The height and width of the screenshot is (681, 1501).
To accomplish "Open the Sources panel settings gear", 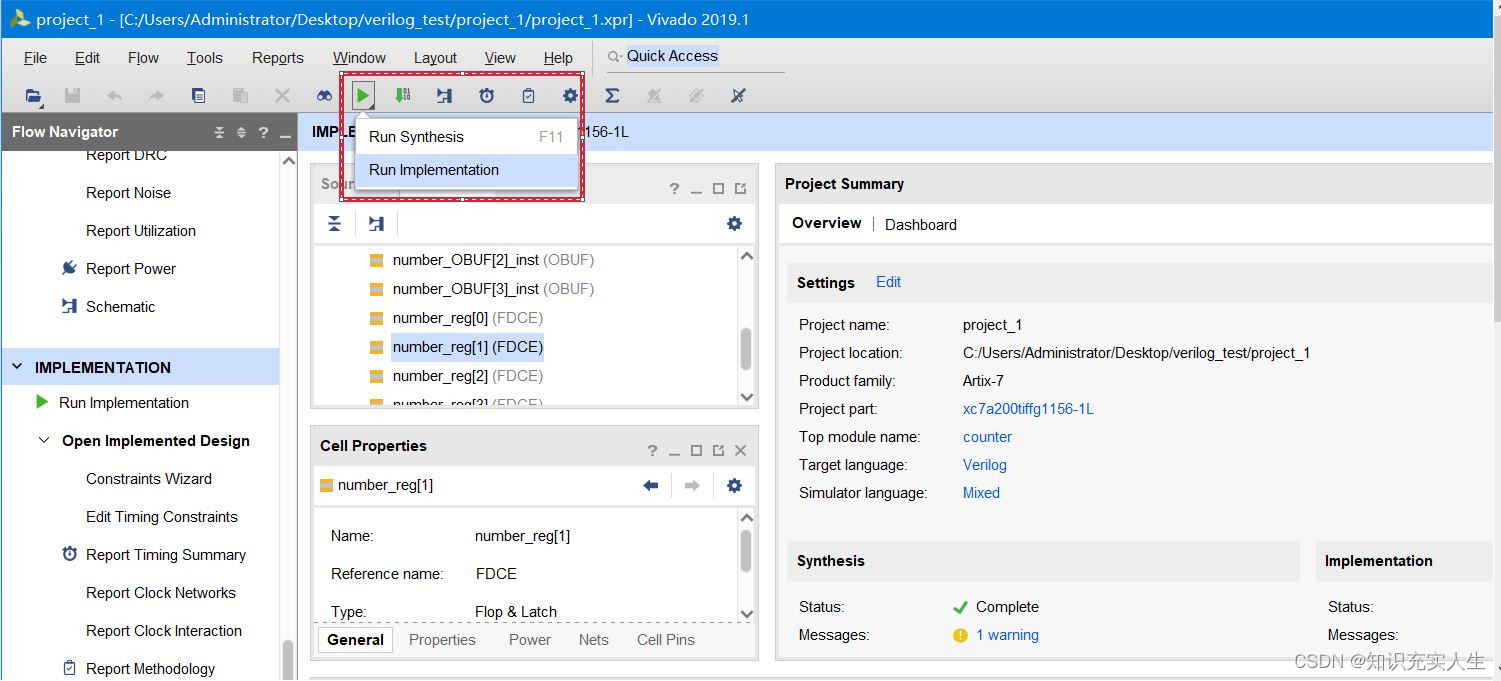I will pos(734,224).
